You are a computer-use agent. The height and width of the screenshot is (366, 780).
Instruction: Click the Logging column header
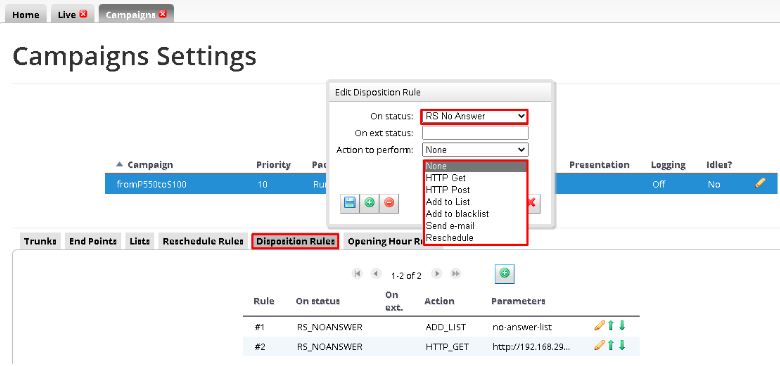[668, 165]
